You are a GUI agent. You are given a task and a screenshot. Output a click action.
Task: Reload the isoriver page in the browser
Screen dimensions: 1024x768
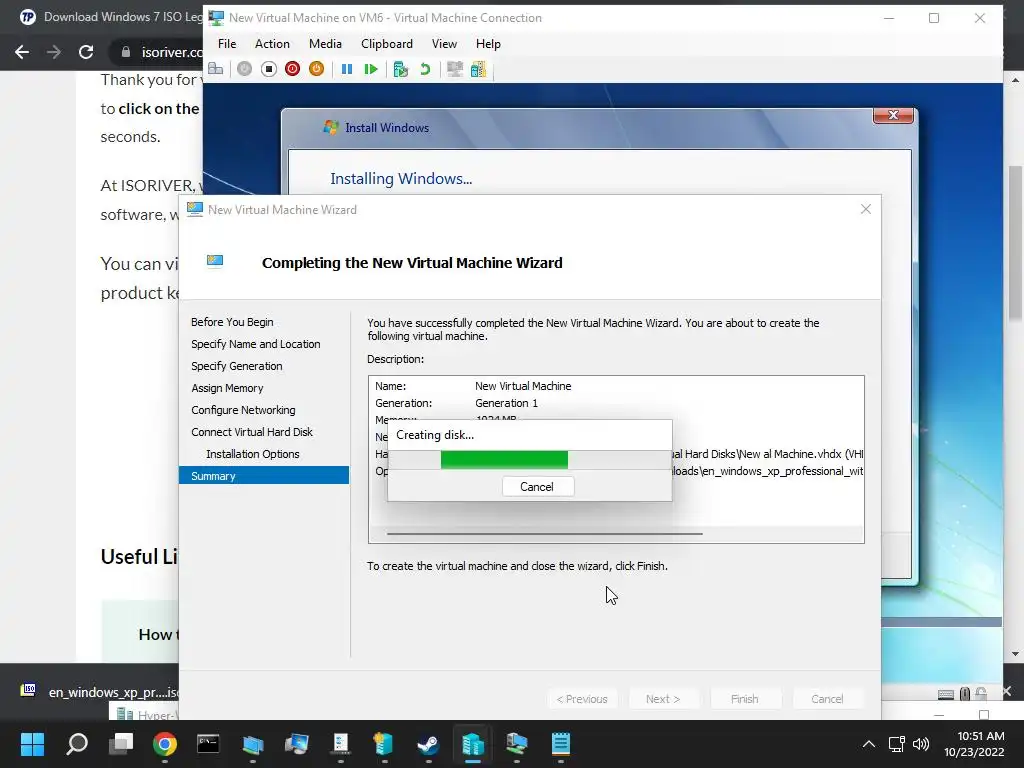tap(86, 52)
